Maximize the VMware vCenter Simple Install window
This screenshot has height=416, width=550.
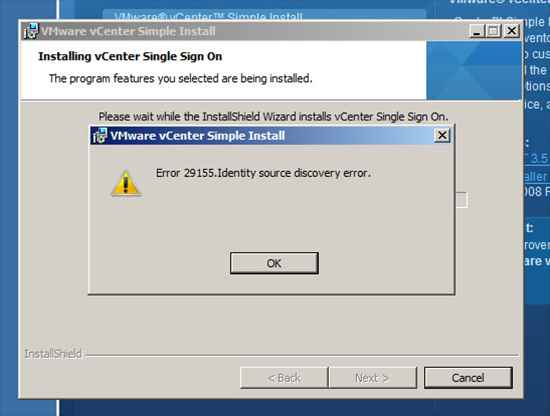coord(493,31)
